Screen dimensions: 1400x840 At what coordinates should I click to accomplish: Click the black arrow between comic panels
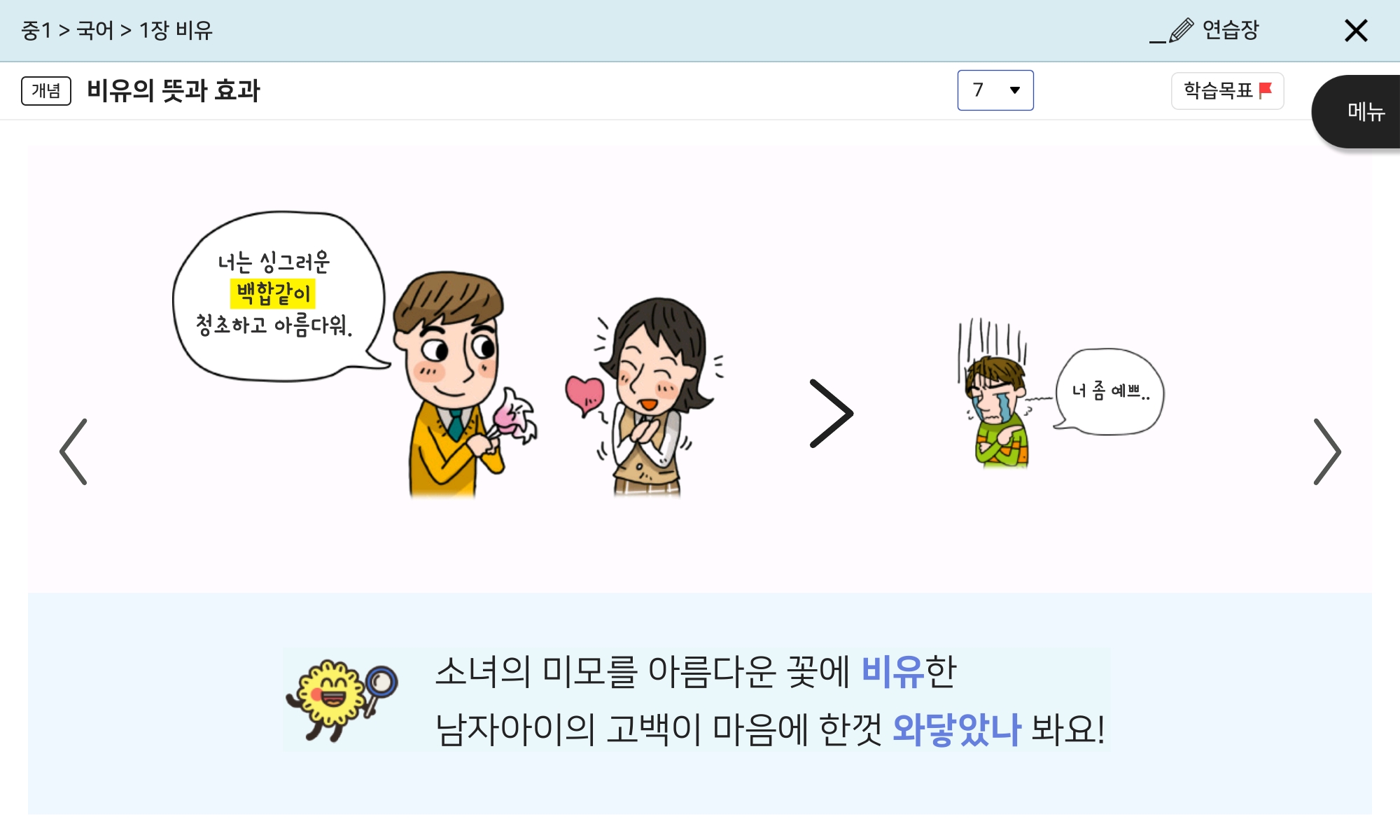(831, 414)
